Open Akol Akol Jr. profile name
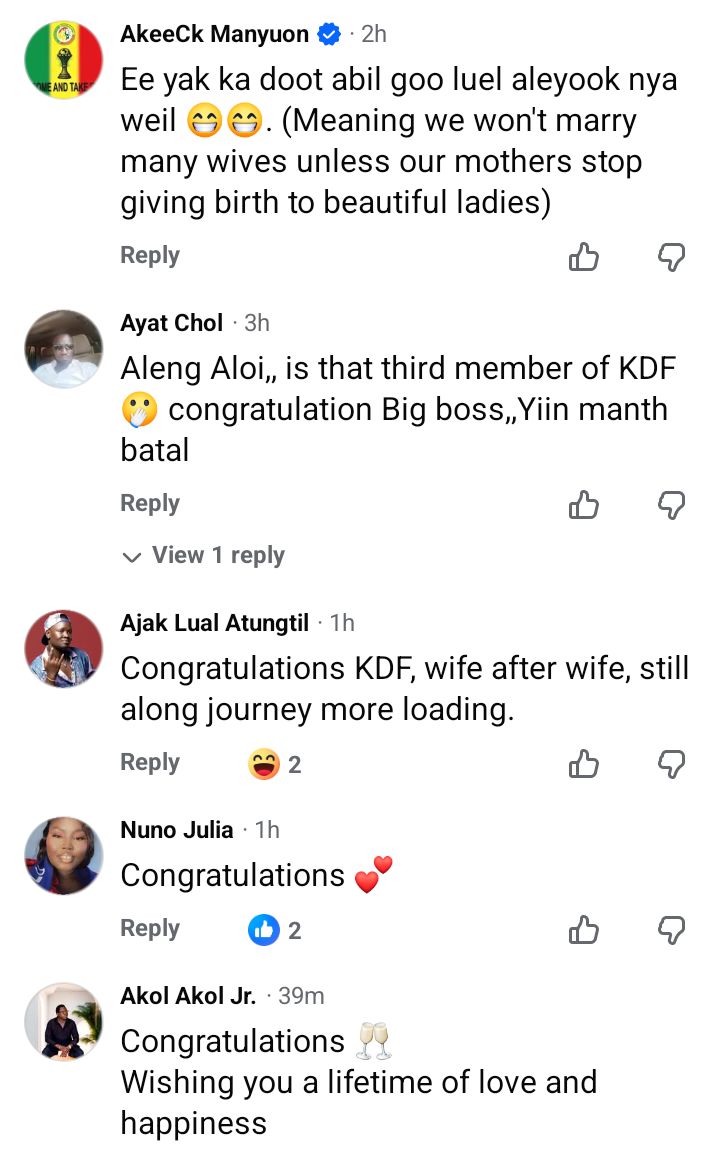This screenshot has height=1152, width=720. coord(188,996)
